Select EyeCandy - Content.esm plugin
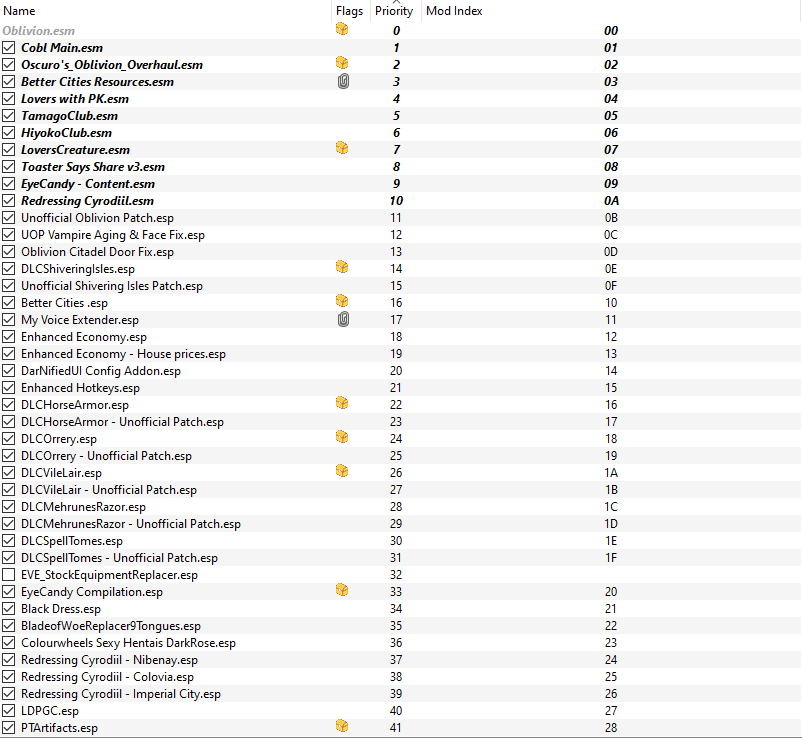Viewport: 802px width, 739px height. [x=88, y=184]
